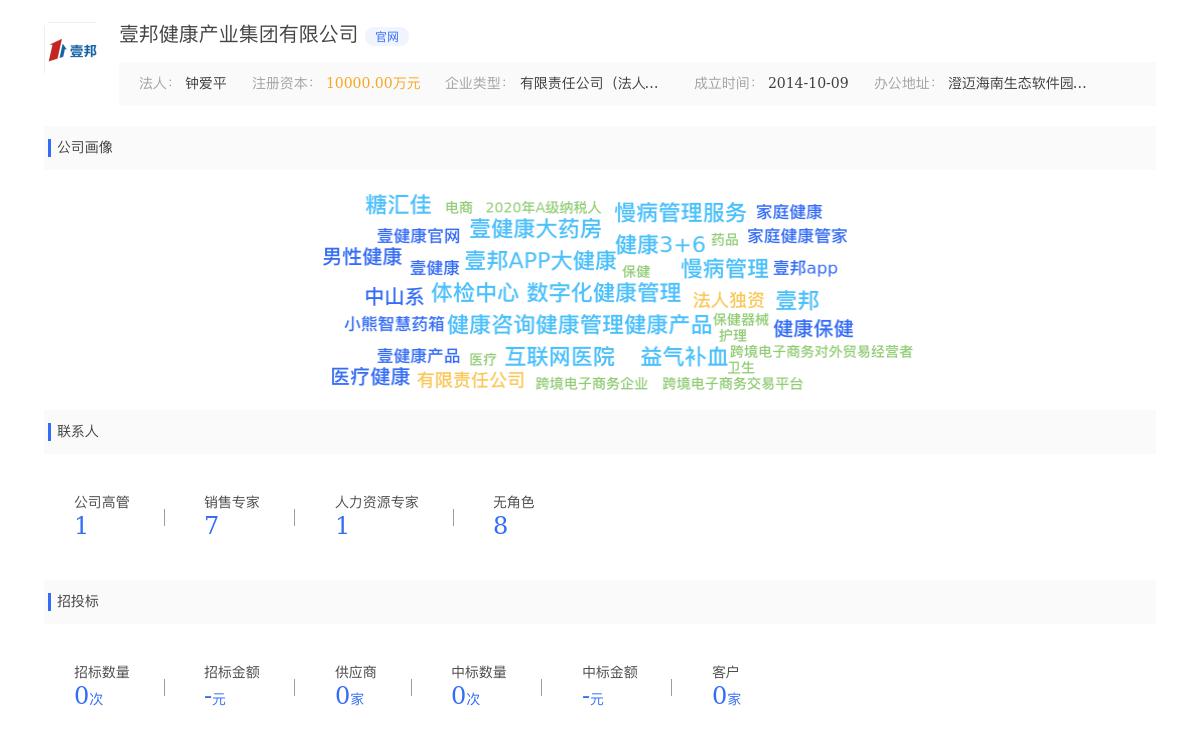Click the 卫生 tag

(741, 368)
